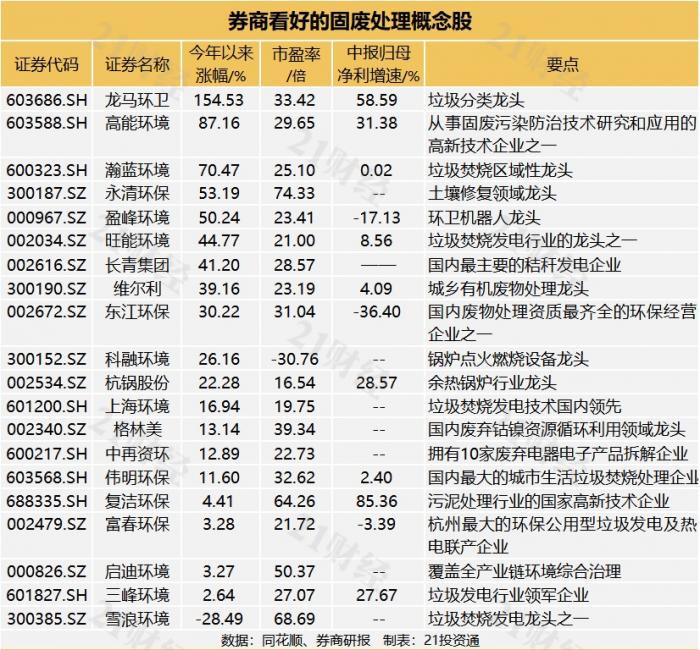Select stock name 旺能环境
This screenshot has width=700, height=650.
click(137, 241)
